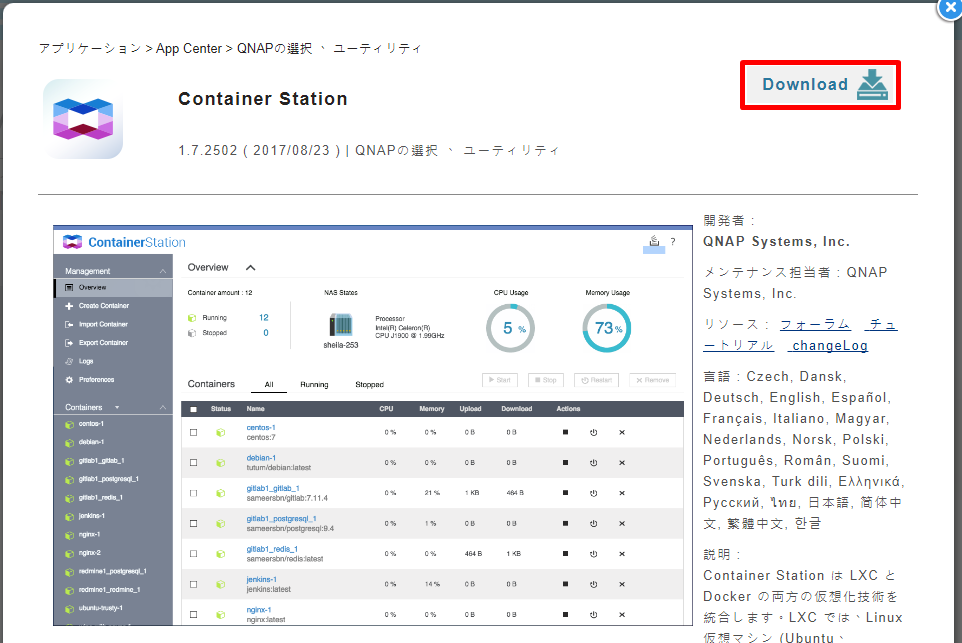
Task: Click the remove X in the debian-1 row
Action: [x=621, y=463]
